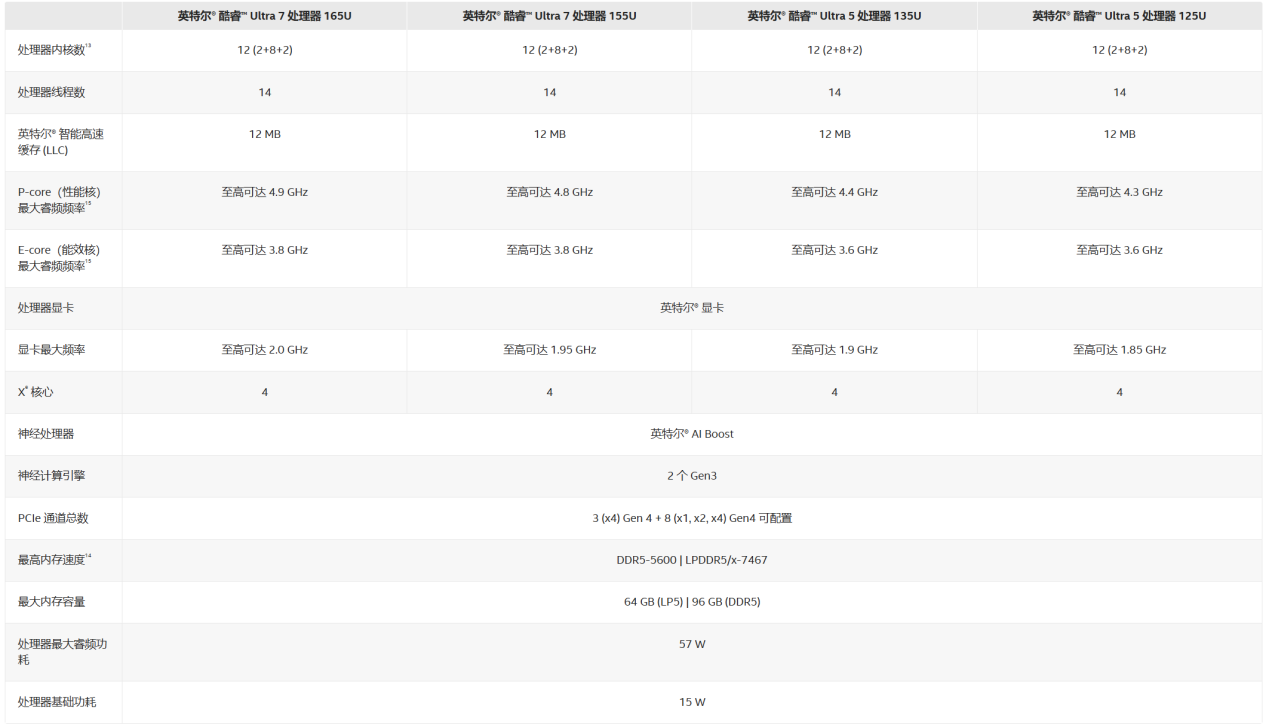
Task: Click the E-core 最大睿频频率 row label
Action: click(x=59, y=258)
